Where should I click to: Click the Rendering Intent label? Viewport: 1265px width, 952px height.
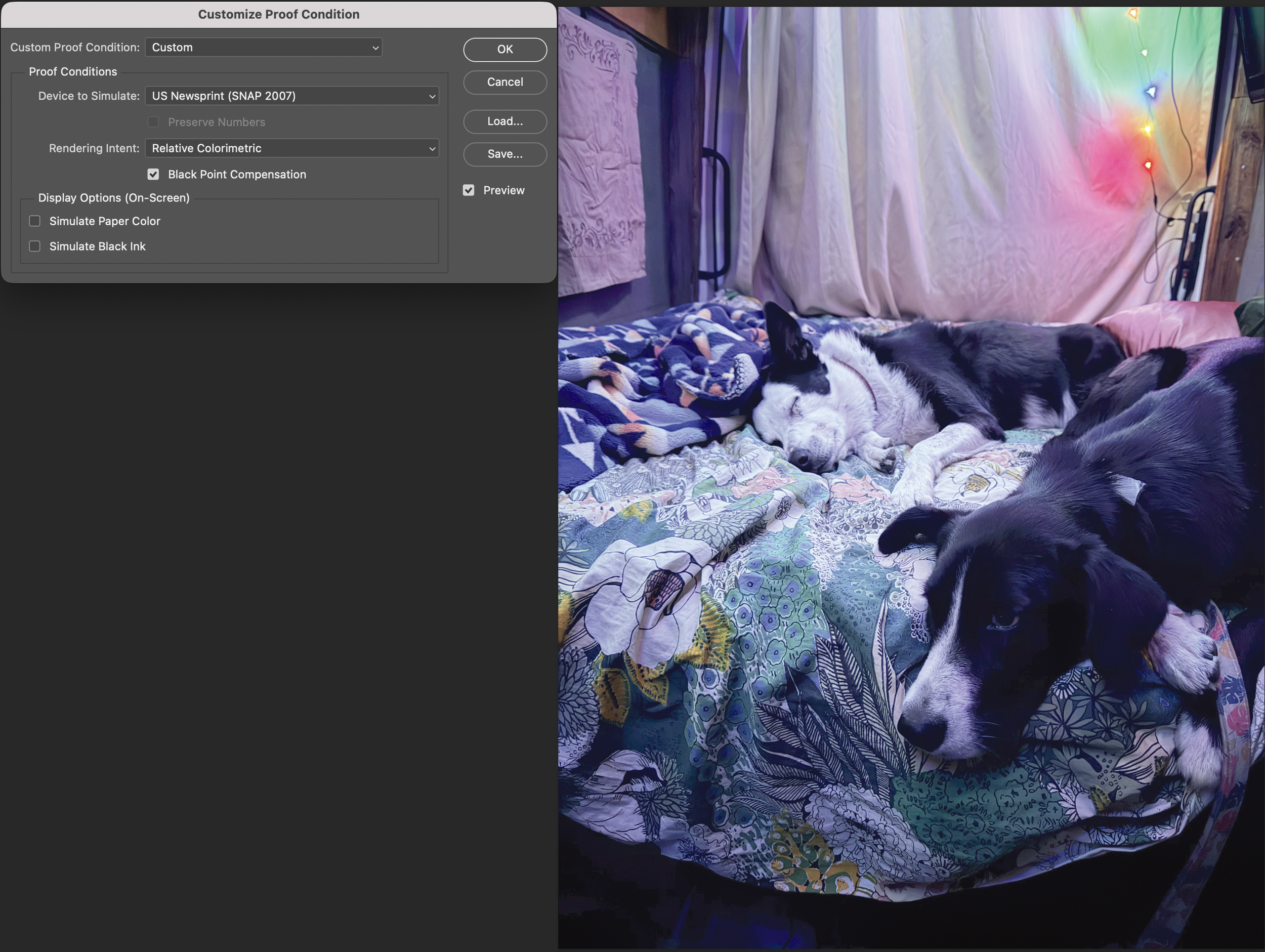coord(94,148)
